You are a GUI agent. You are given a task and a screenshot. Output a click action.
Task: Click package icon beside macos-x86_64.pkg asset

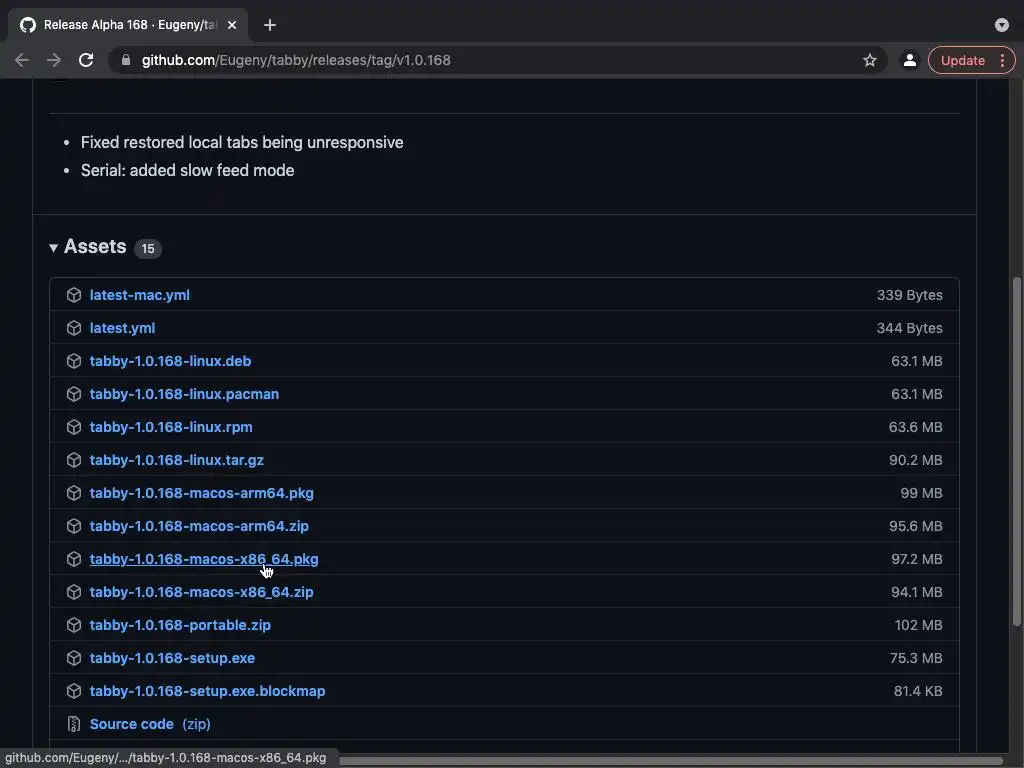(x=74, y=559)
